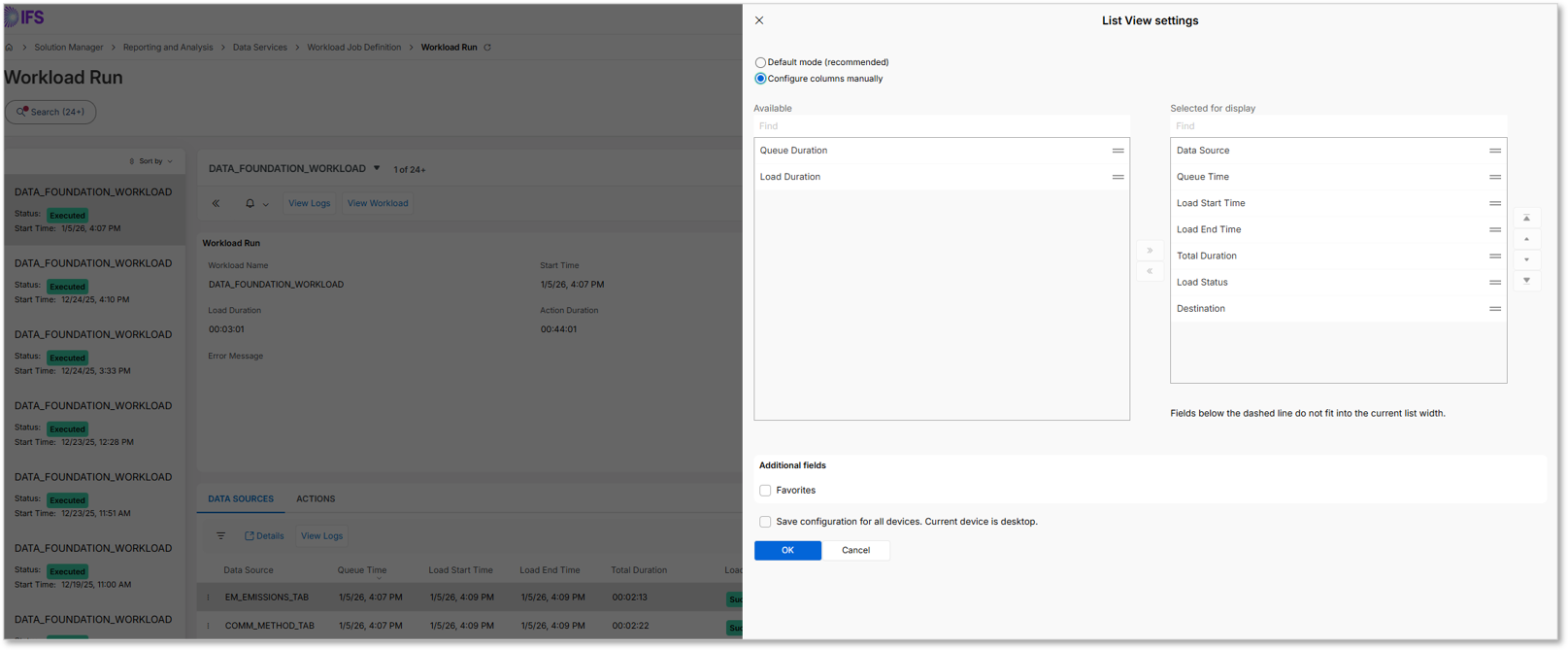The image size is (1568, 650).
Task: Click the IFS logo
Action: pos(23,17)
